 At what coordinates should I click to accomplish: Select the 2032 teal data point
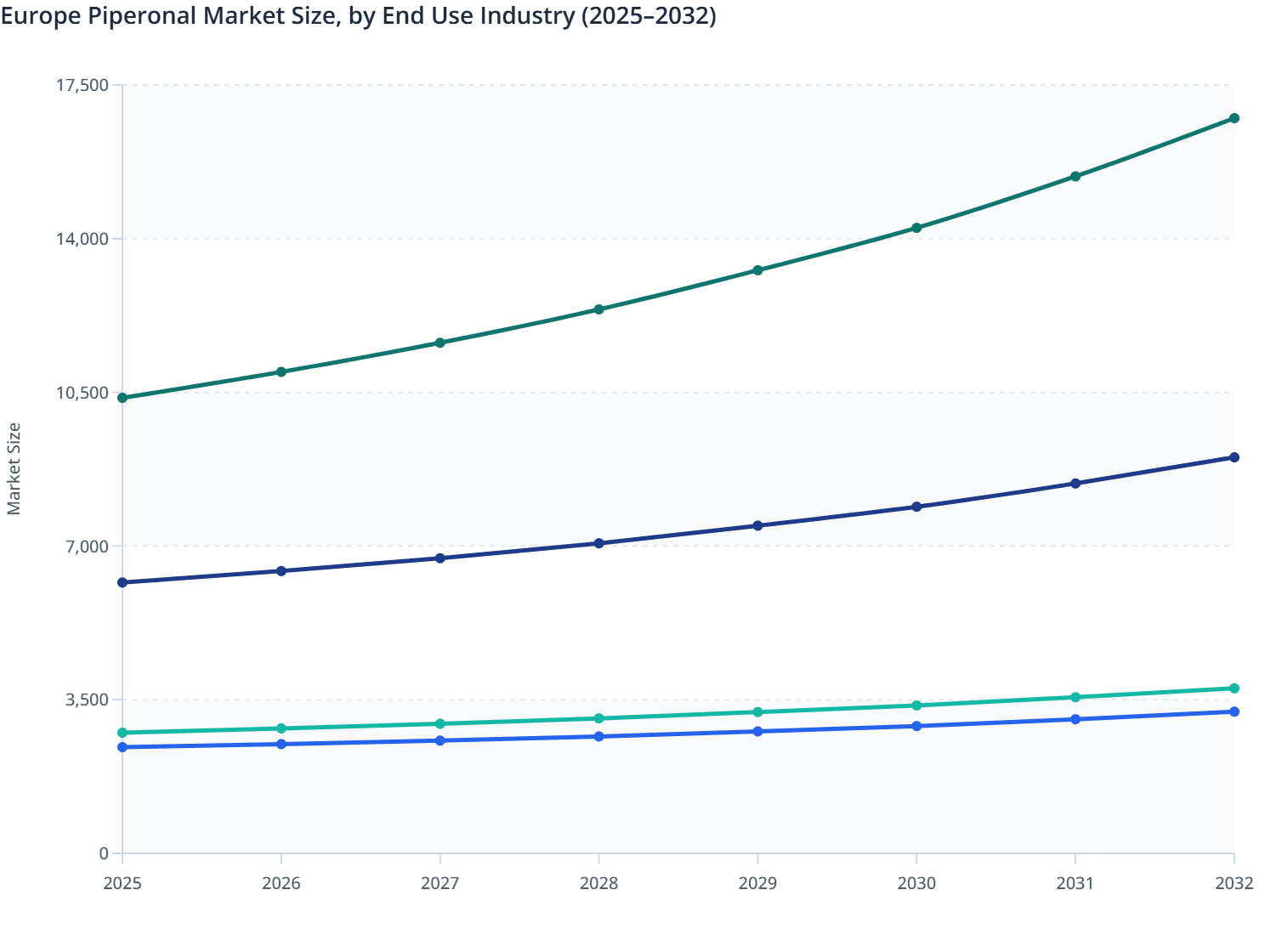1234,688
